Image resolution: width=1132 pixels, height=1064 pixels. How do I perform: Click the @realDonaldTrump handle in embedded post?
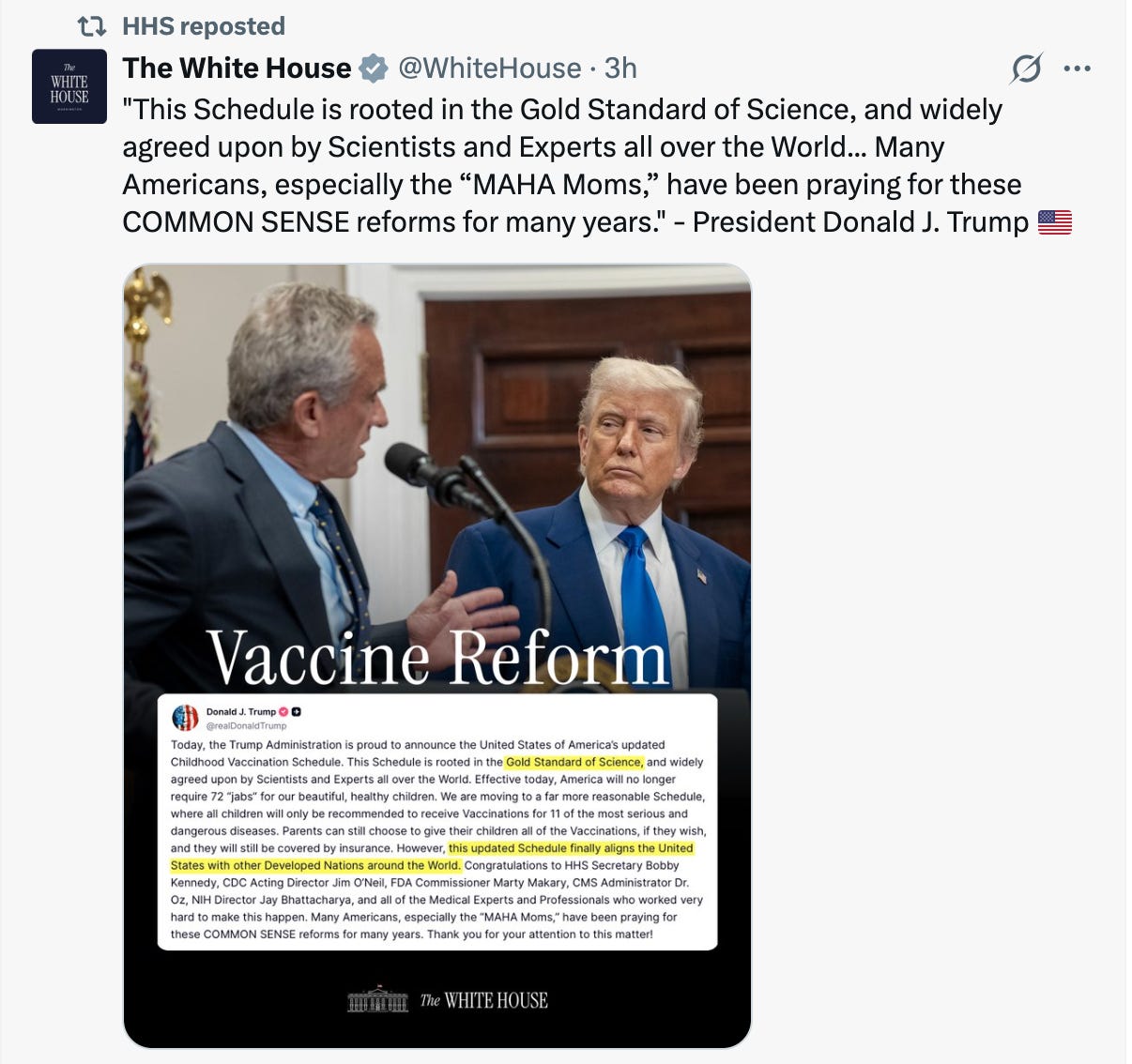point(246,725)
